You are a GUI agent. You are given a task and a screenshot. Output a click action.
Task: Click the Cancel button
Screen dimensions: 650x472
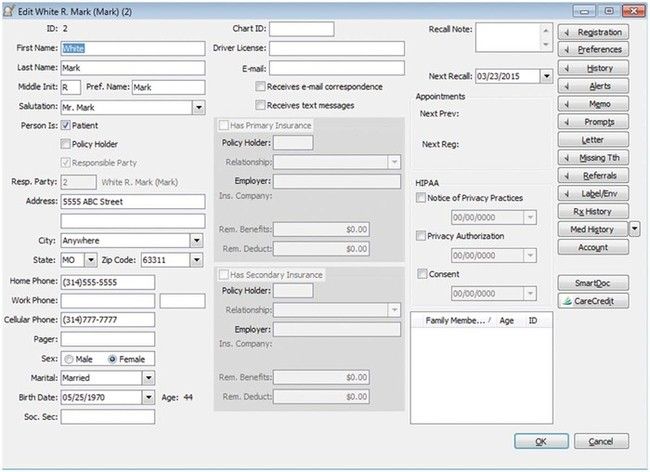(x=600, y=441)
